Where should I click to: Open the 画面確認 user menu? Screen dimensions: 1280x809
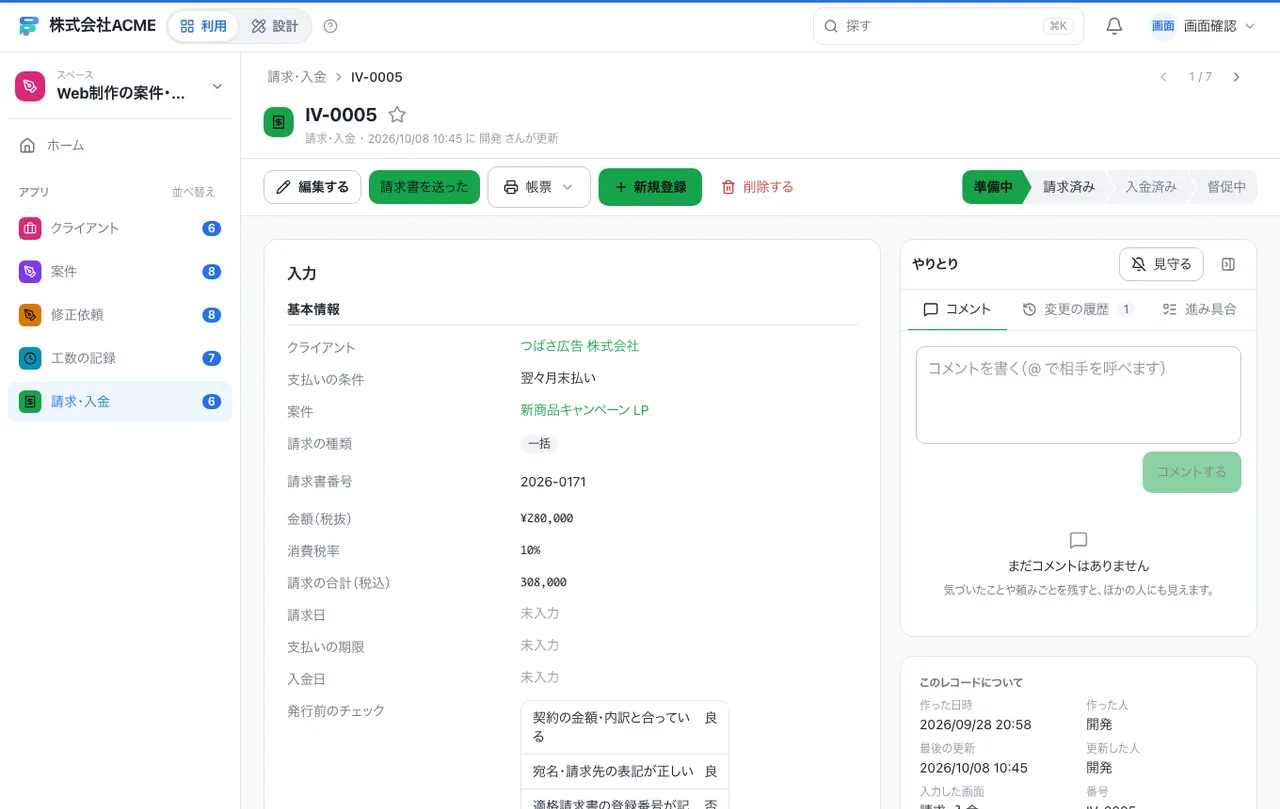[x=1202, y=26]
